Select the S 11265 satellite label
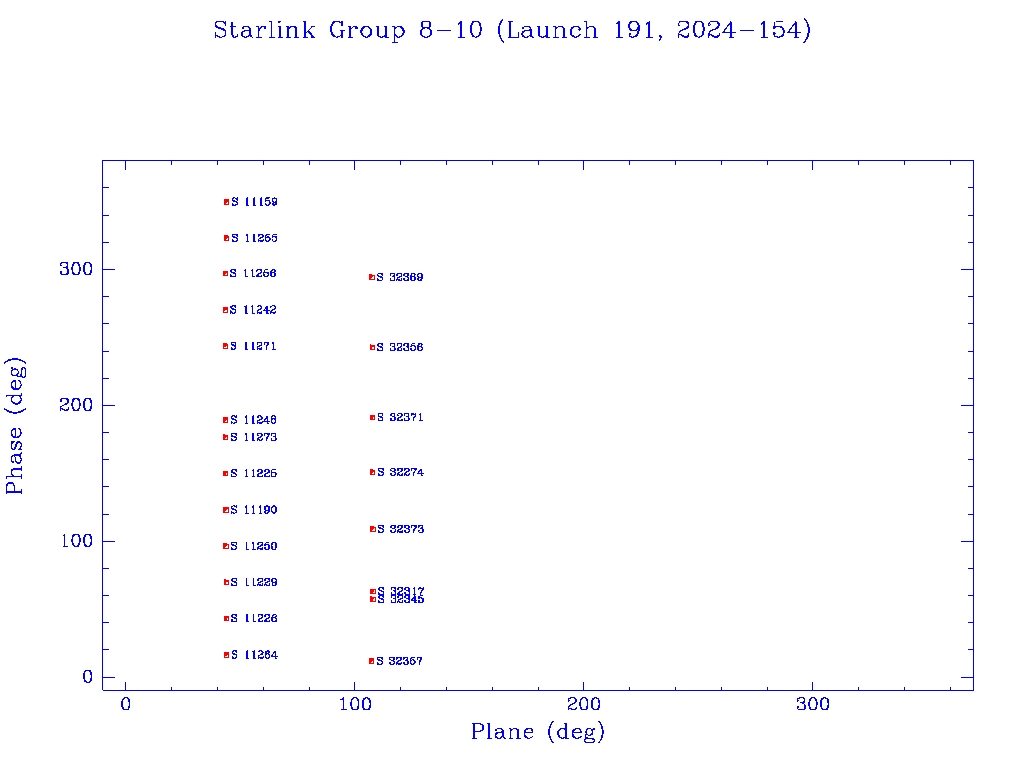The width and height of the screenshot is (1024, 768). click(254, 238)
